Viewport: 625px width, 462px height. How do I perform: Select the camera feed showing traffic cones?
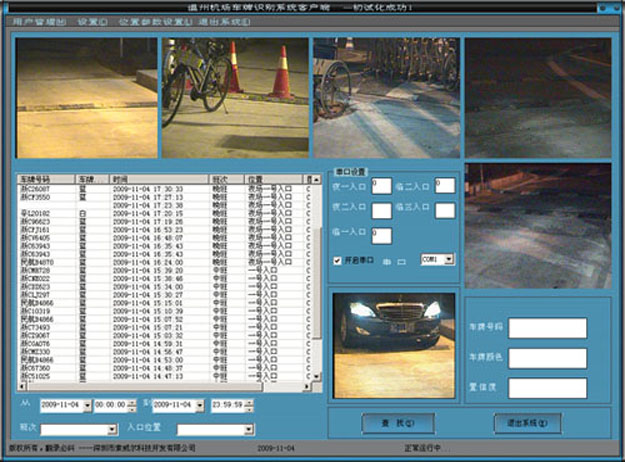coord(235,98)
